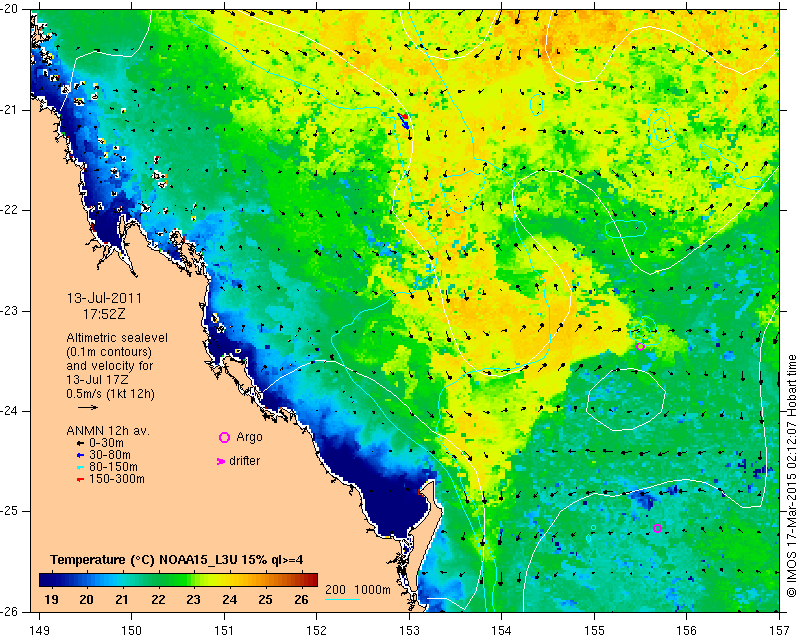Click the longitude axis label '157'

(779, 631)
